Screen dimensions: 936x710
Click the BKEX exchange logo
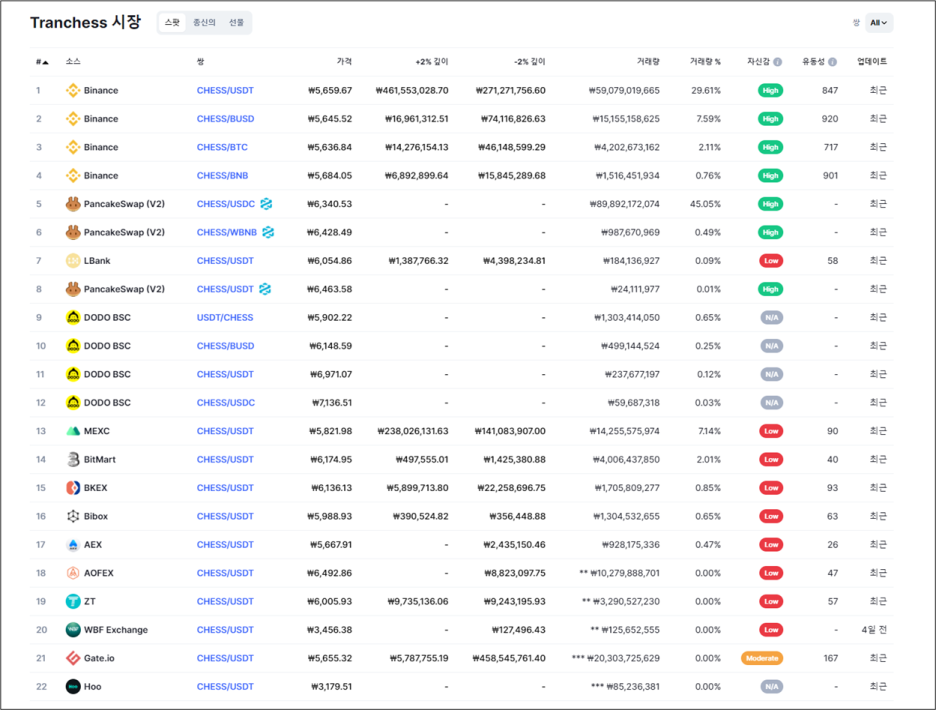click(73, 487)
